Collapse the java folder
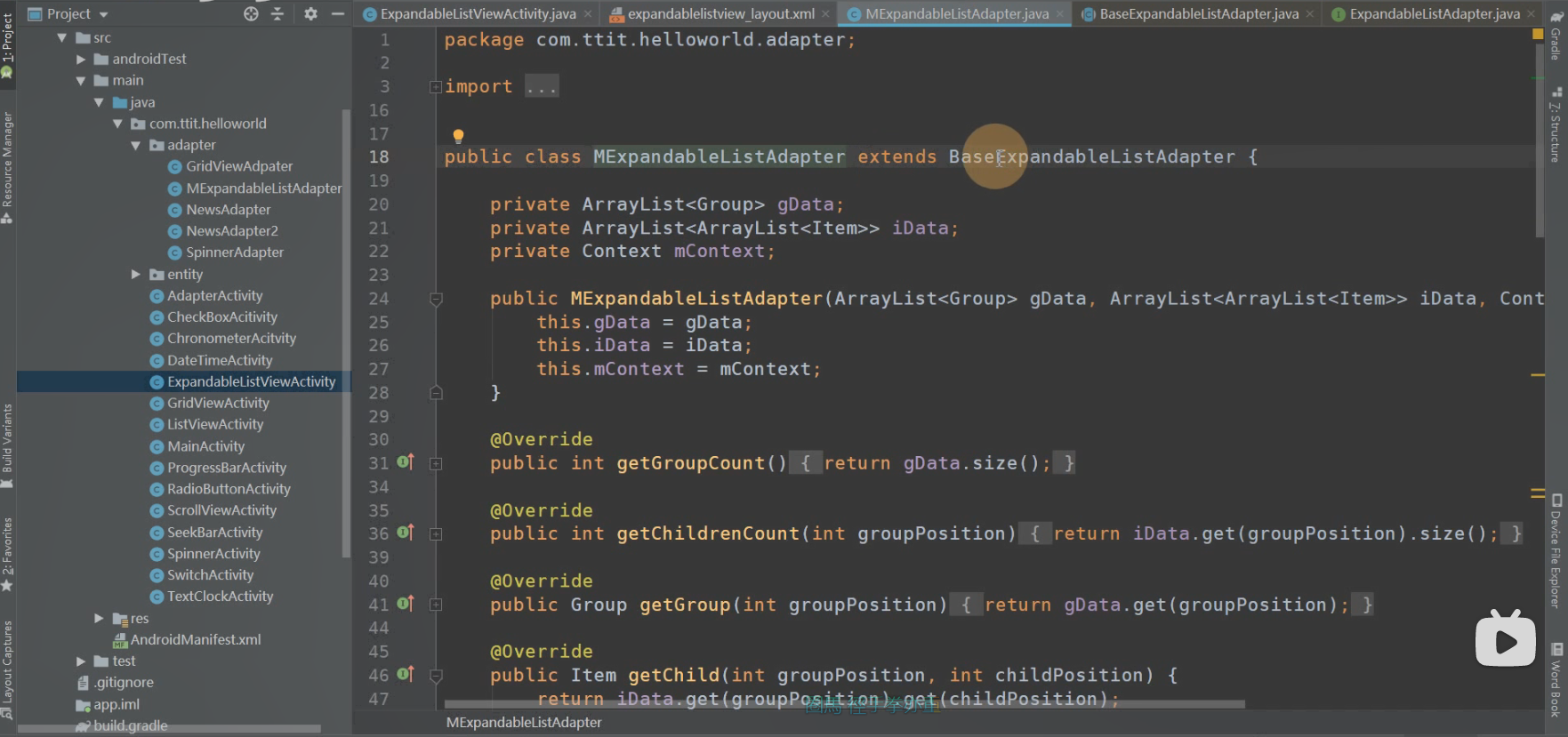 click(99, 102)
